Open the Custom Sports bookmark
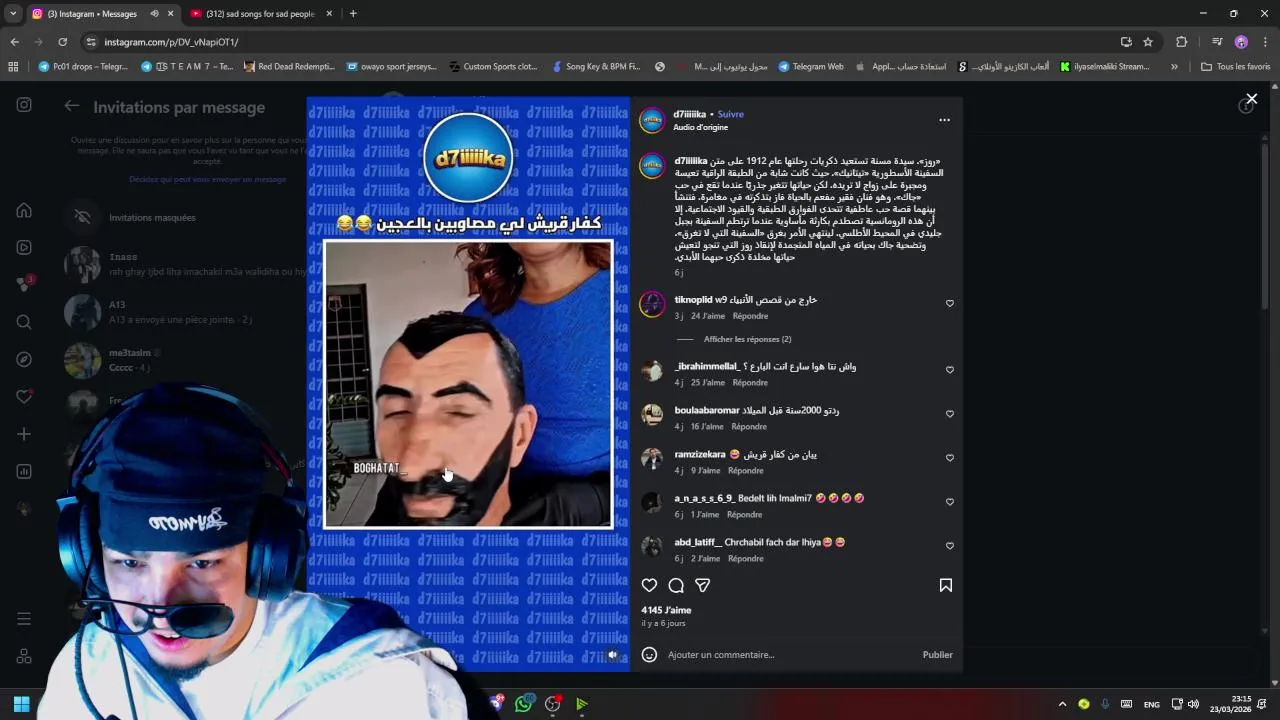This screenshot has height=720, width=1280. (x=493, y=67)
